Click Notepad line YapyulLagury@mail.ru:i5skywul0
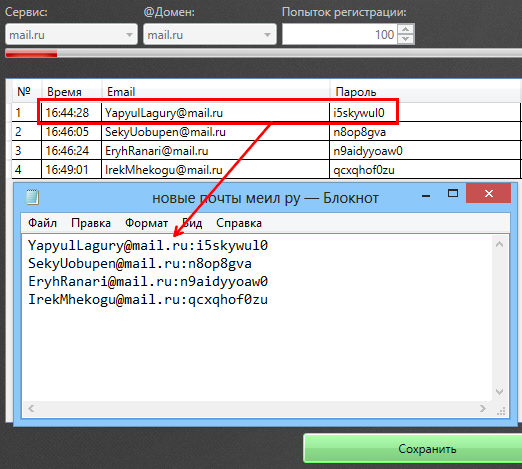This screenshot has height=469, width=522. click(x=148, y=245)
